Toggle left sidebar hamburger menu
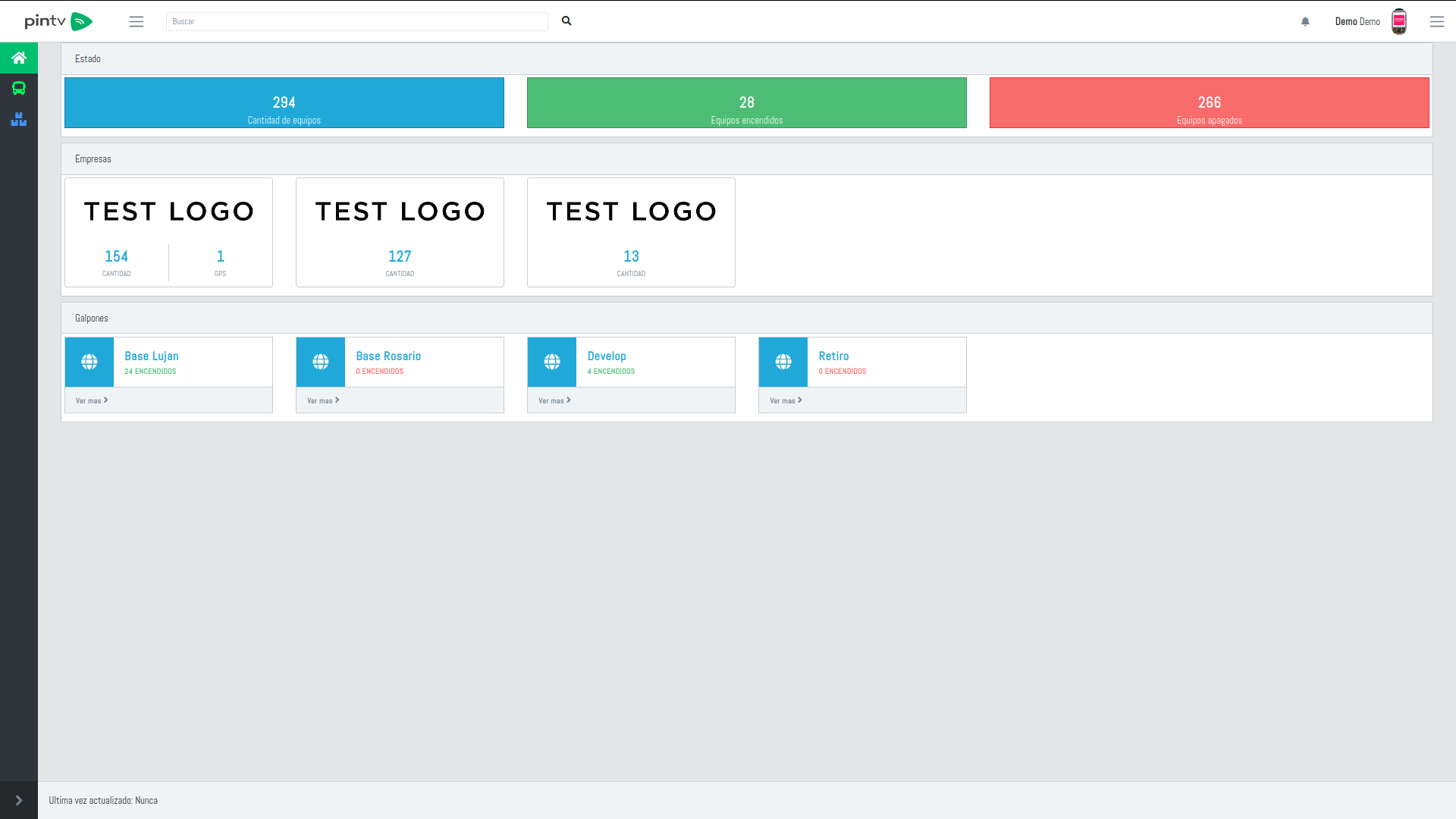The image size is (1456, 819). [x=136, y=21]
